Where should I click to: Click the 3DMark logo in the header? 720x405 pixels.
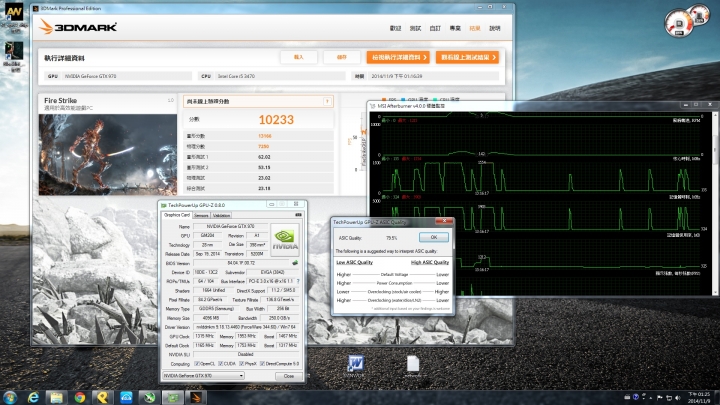tap(78, 27)
